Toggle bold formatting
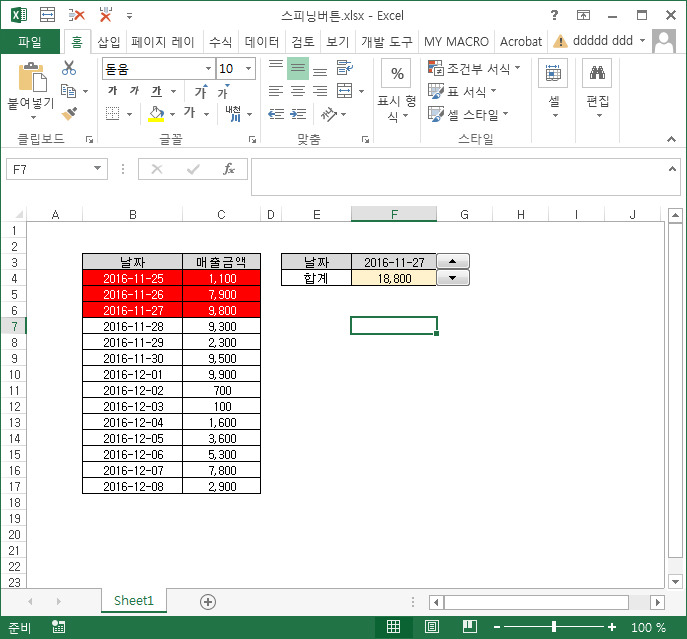Image resolution: width=687 pixels, height=639 pixels. (113, 91)
